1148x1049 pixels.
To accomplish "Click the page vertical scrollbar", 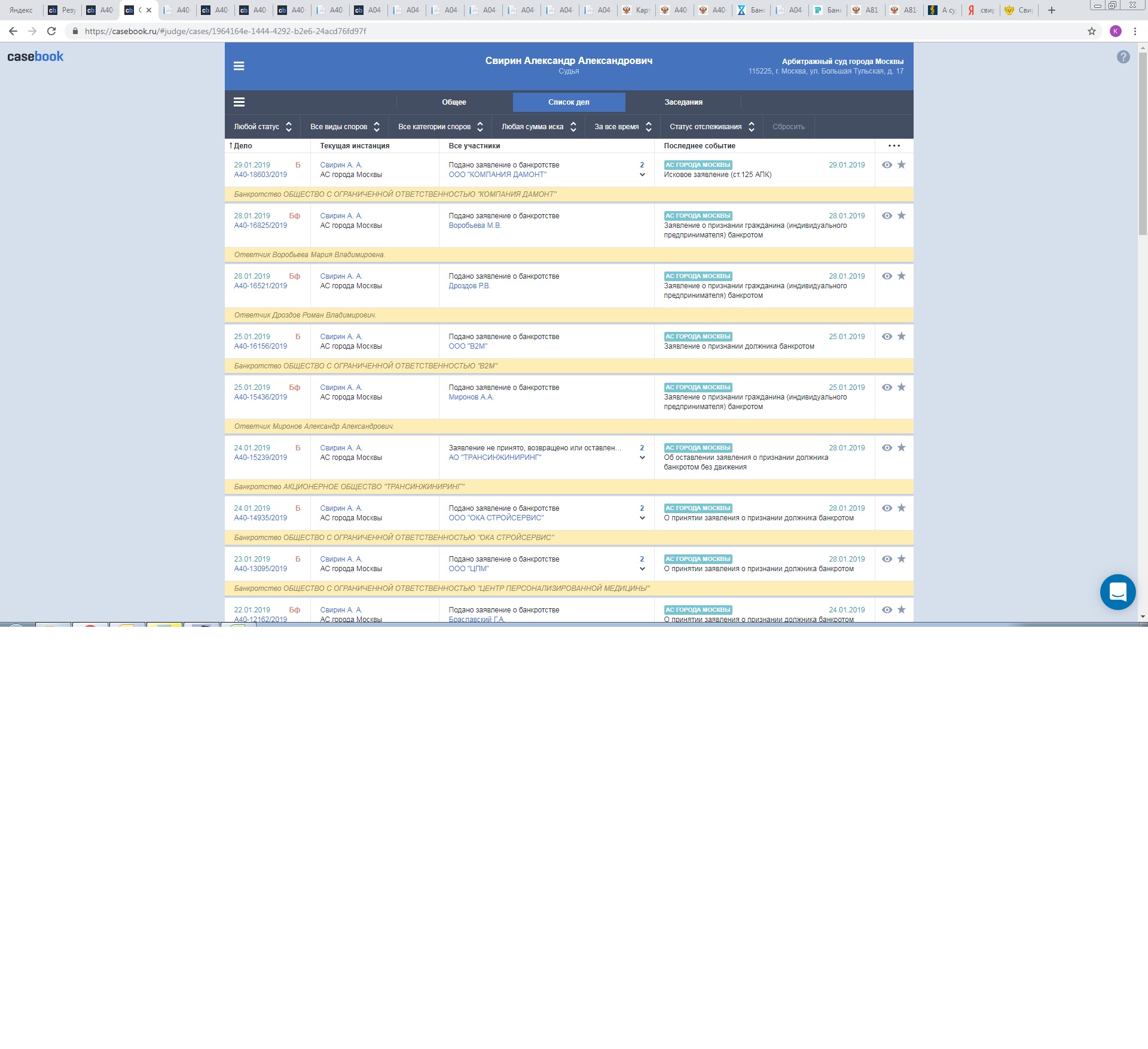I will click(x=1142, y=144).
